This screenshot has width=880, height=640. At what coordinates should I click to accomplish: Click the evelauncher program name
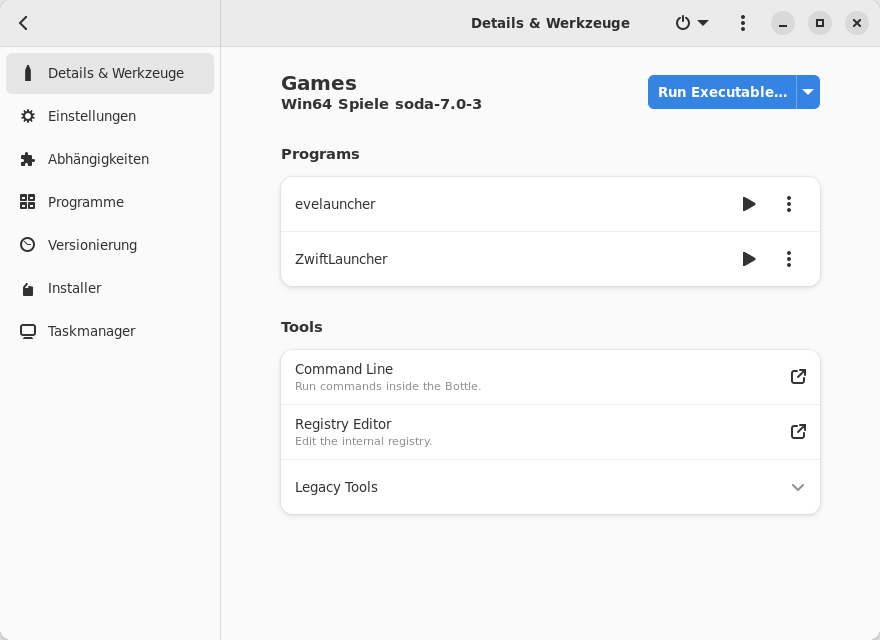coord(335,204)
